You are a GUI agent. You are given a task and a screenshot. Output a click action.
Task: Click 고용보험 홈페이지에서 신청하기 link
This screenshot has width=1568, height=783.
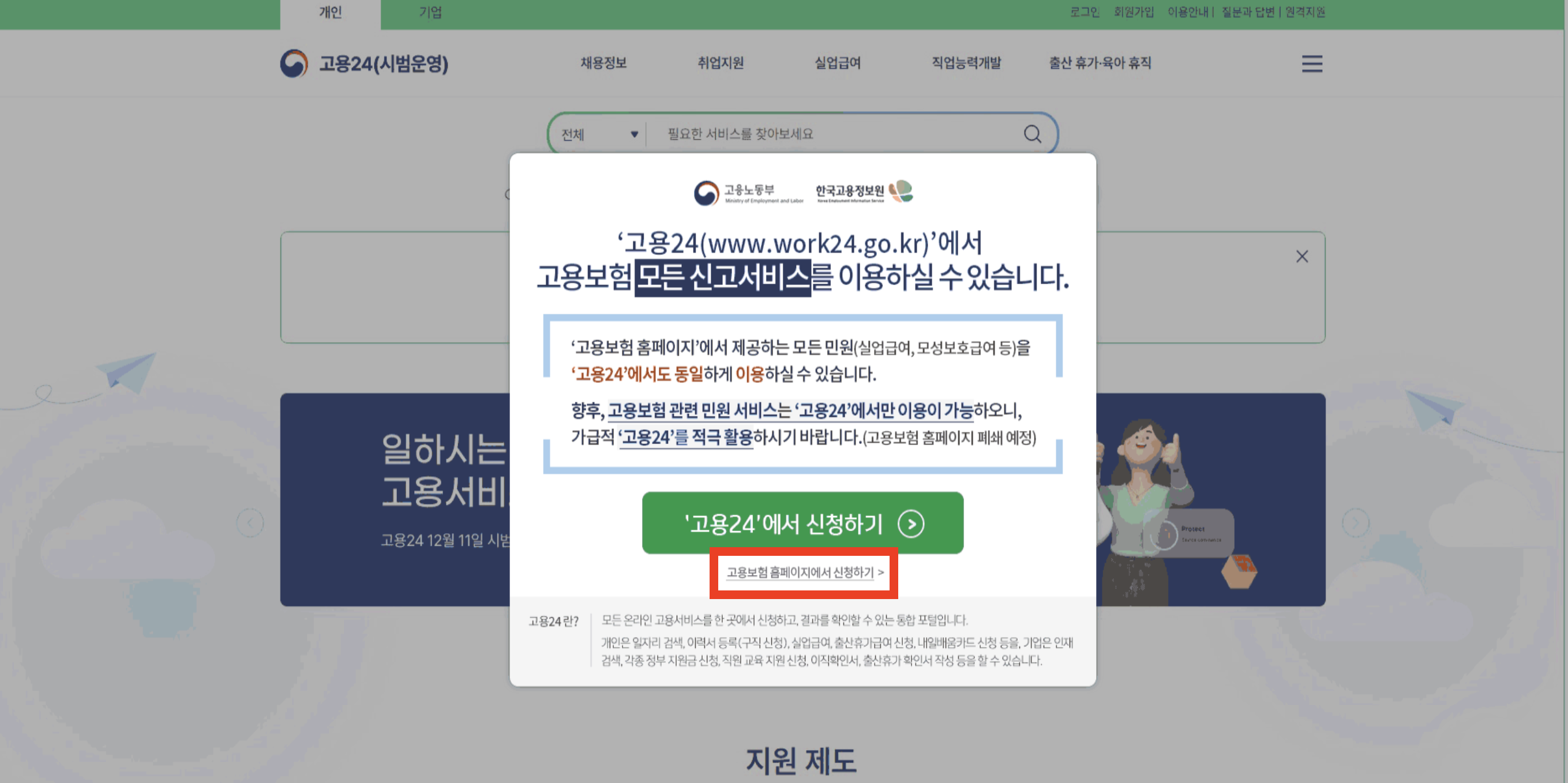coord(804,573)
